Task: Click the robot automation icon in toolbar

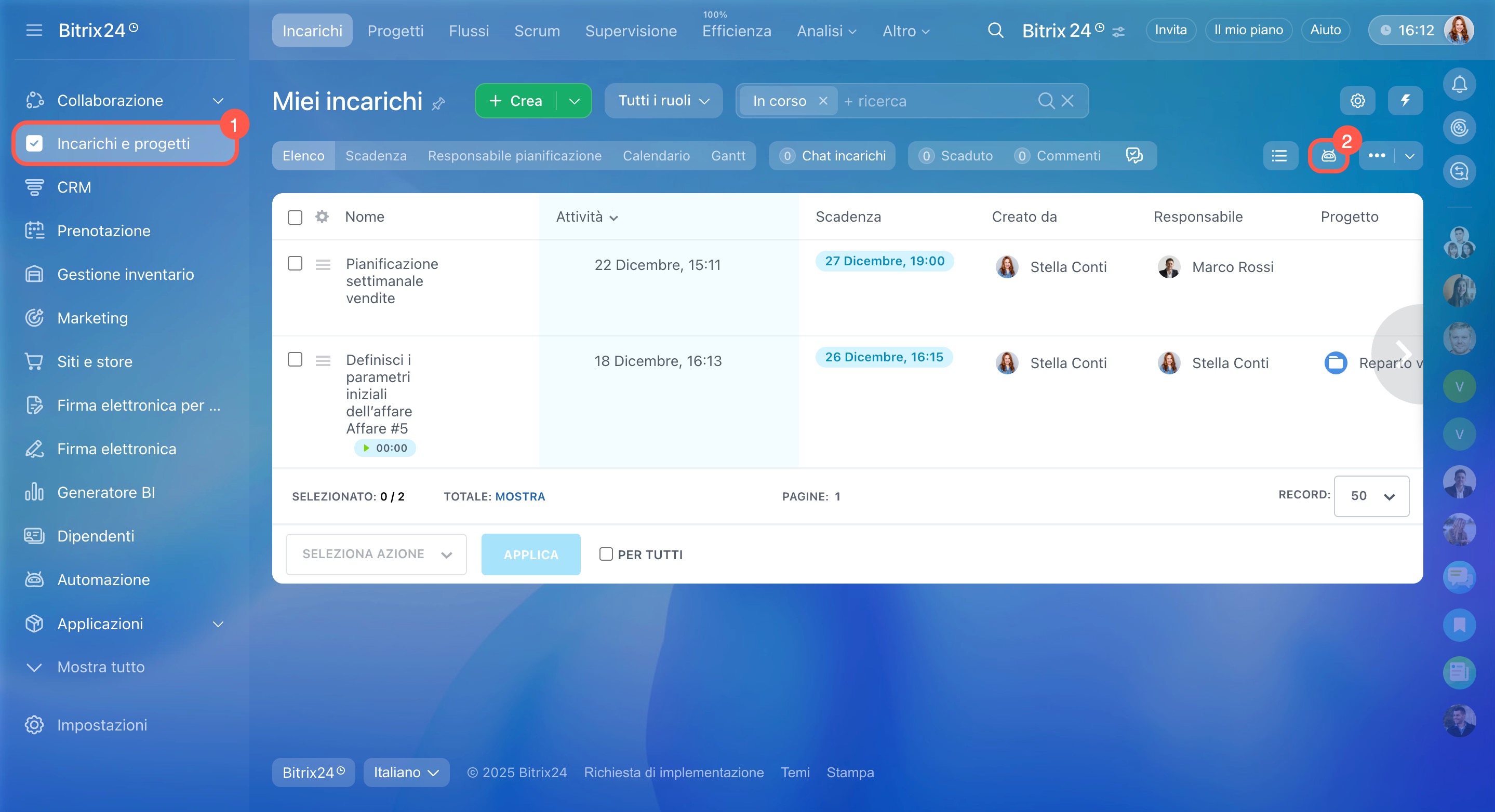Action: [1328, 155]
